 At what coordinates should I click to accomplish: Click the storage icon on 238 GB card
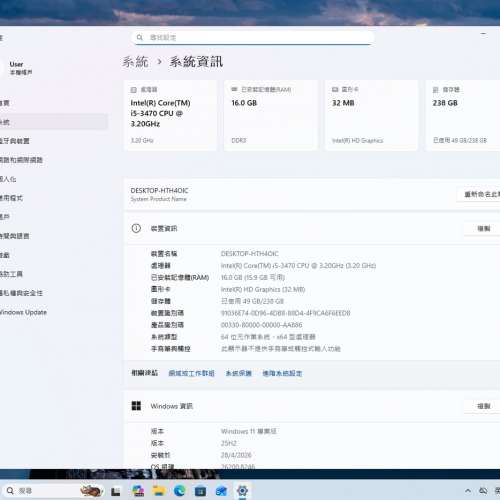435,90
